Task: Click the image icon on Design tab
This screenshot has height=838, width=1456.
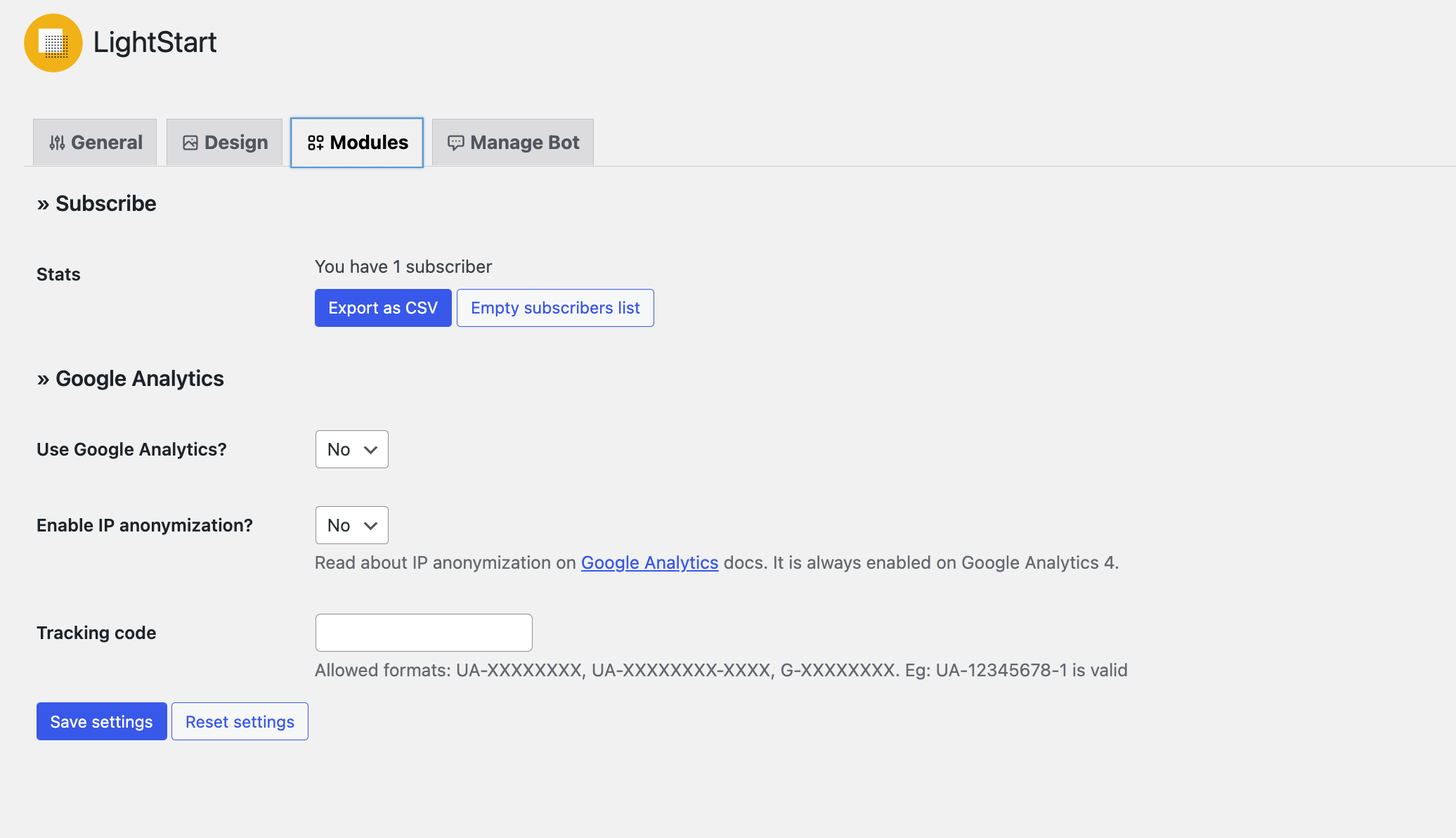Action: 190,143
